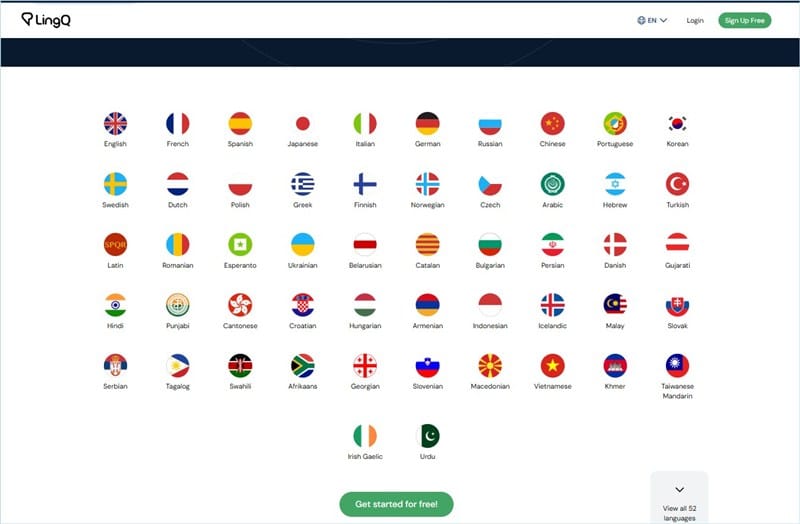
Task: Select the Esperanto green star icon
Action: click(240, 244)
